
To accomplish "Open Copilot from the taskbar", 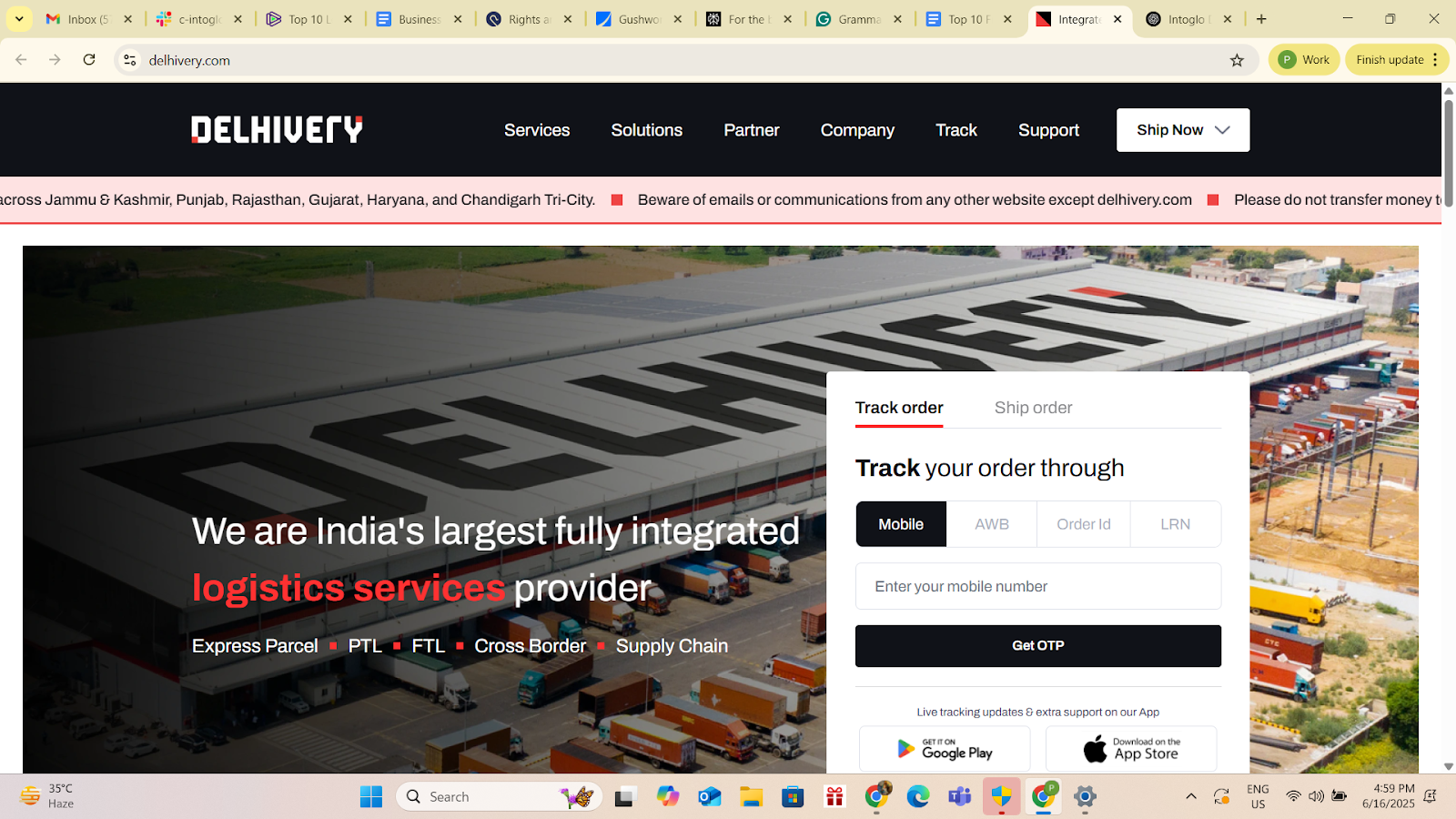I will (668, 797).
